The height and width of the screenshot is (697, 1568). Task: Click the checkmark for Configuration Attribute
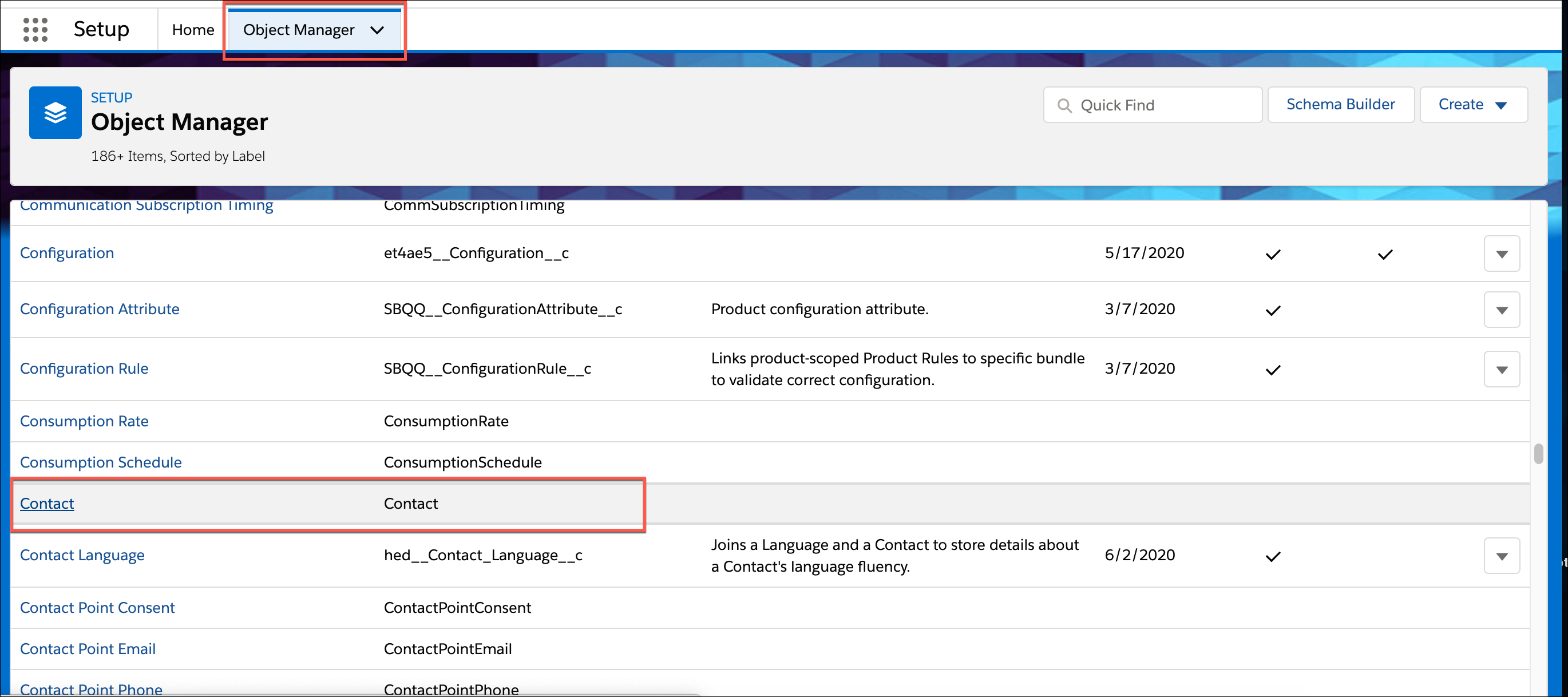tap(1273, 310)
